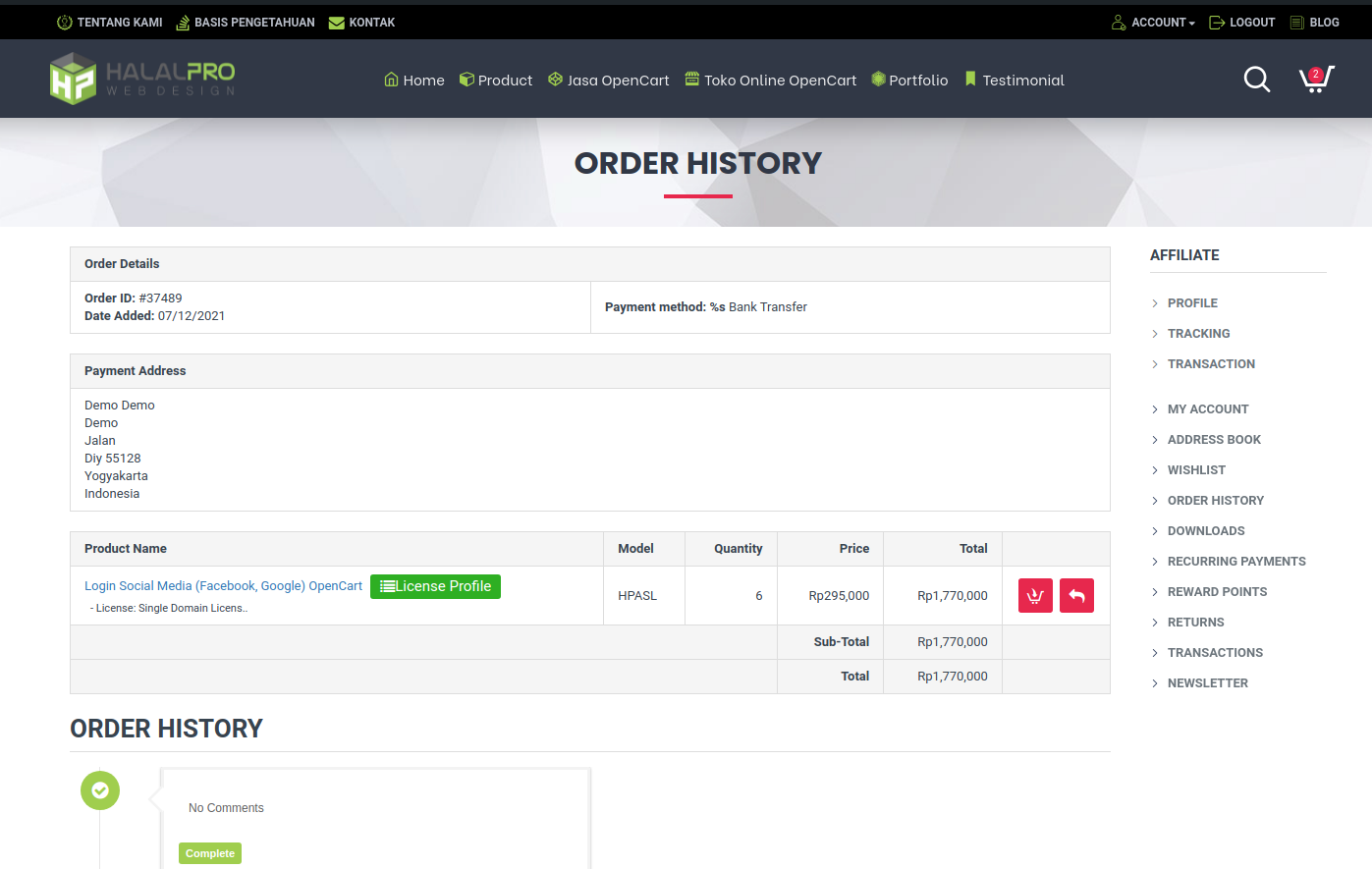Click the red reorder cart button
This screenshot has width=1372, height=869.
point(1035,596)
